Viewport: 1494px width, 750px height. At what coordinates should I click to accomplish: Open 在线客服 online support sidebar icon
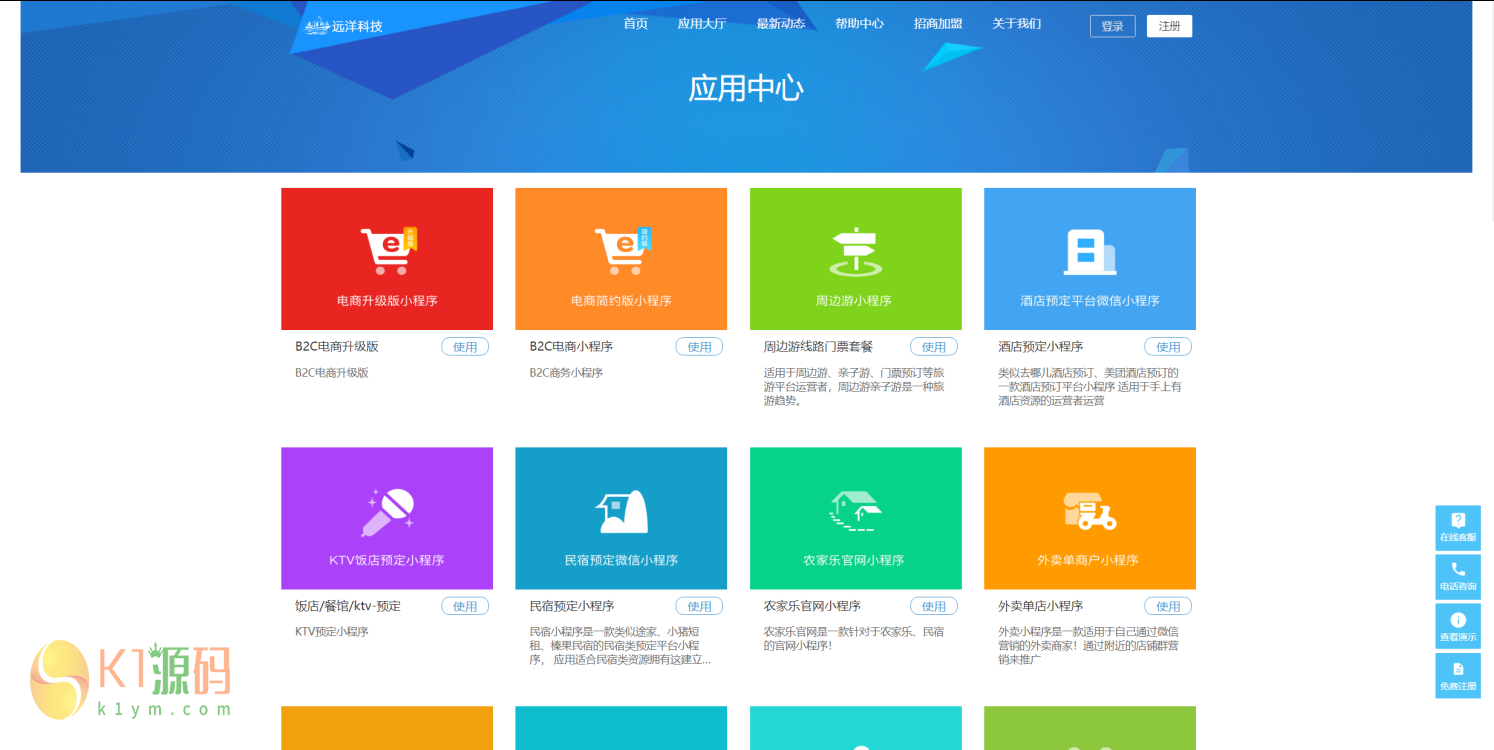click(1458, 527)
